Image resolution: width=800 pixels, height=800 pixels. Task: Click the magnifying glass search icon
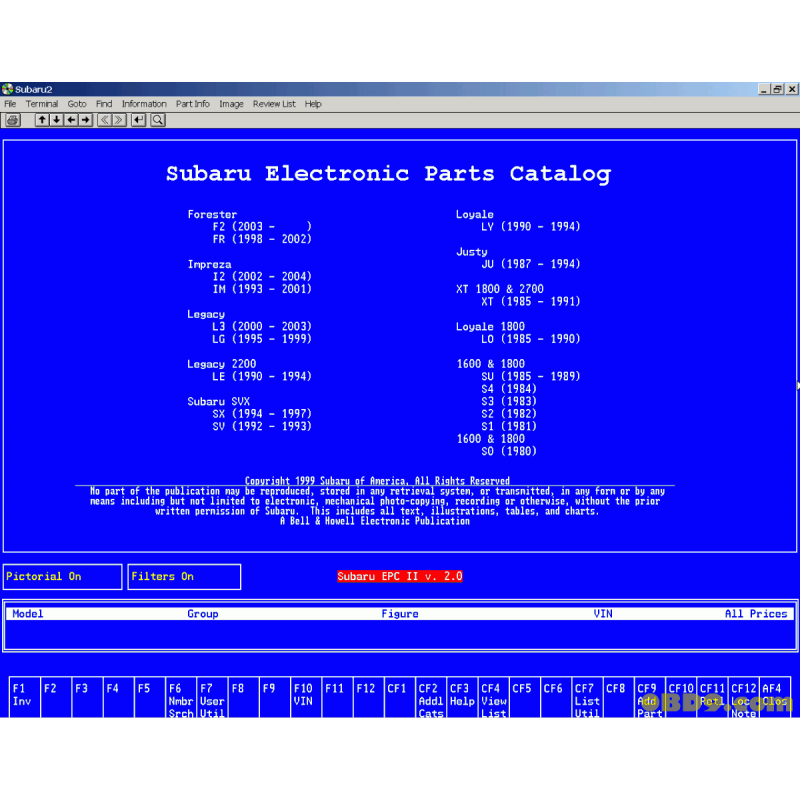click(158, 120)
